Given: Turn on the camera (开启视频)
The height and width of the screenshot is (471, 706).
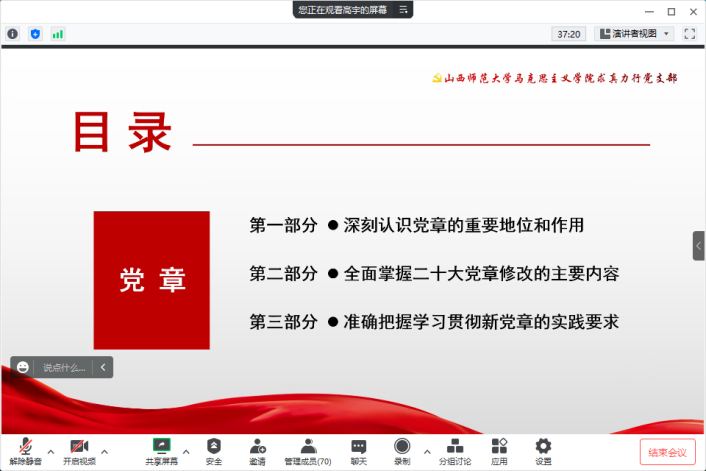Looking at the screenshot, I should (79, 447).
